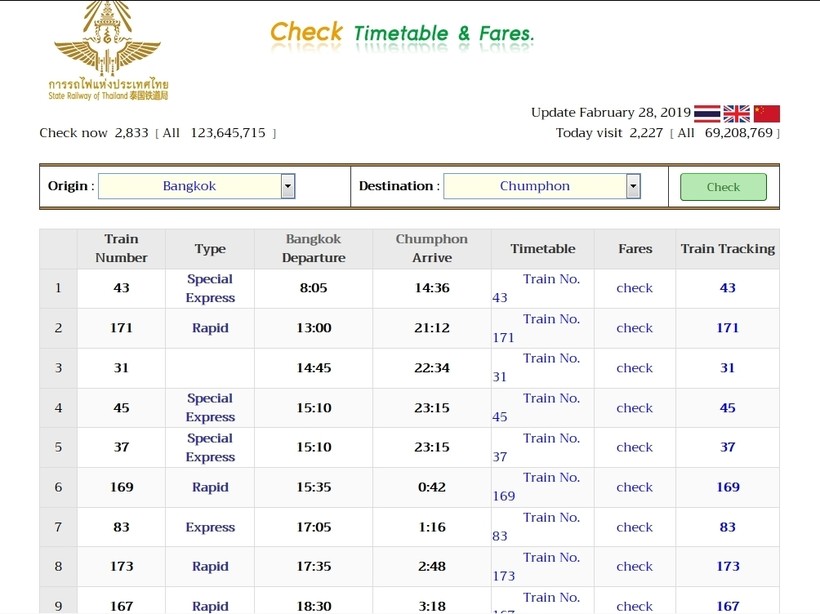The image size is (820, 614).
Task: Select the British flag for English
Action: click(x=737, y=113)
